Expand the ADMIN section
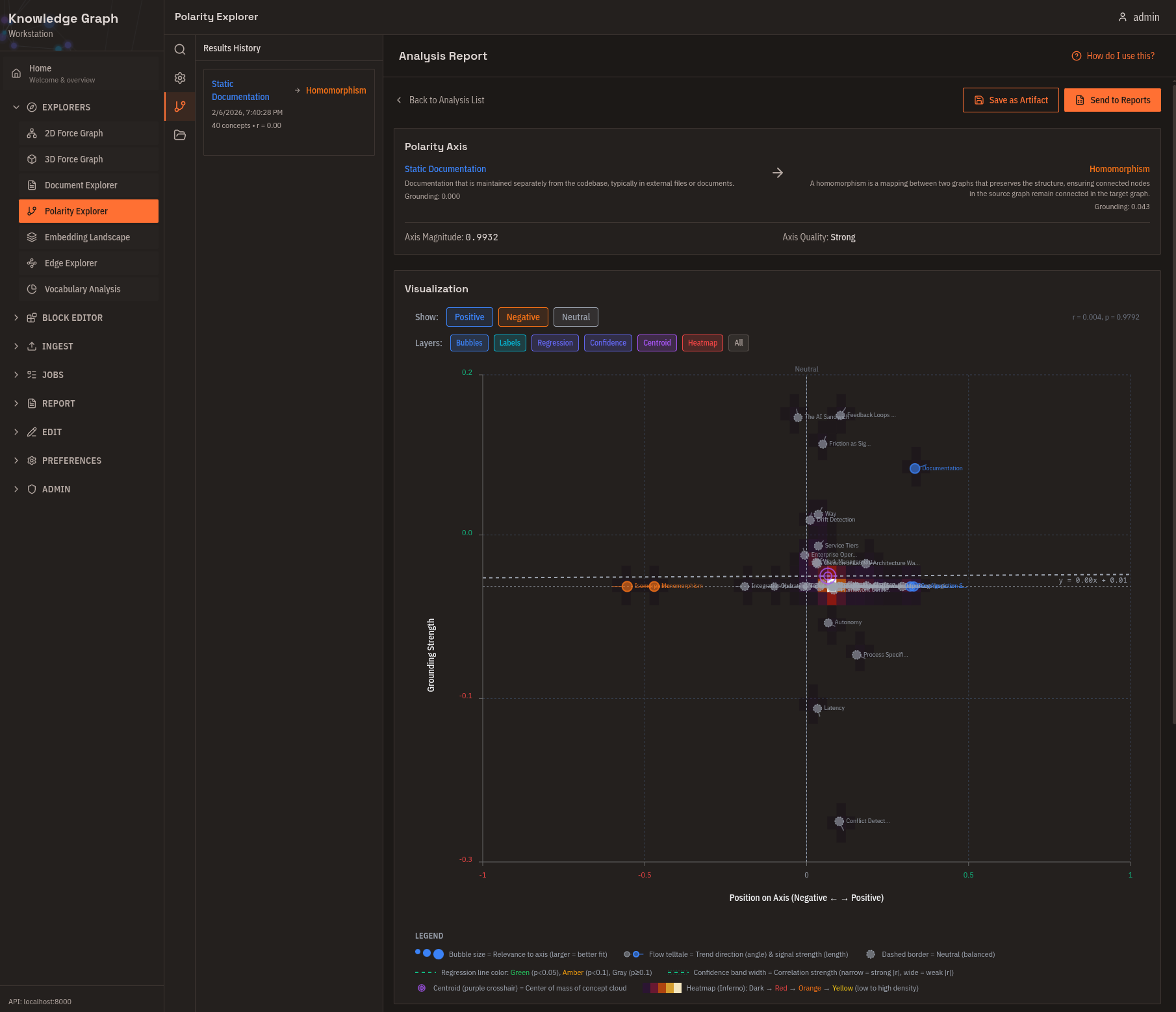Viewport: 1176px width, 1012px height. (x=56, y=488)
